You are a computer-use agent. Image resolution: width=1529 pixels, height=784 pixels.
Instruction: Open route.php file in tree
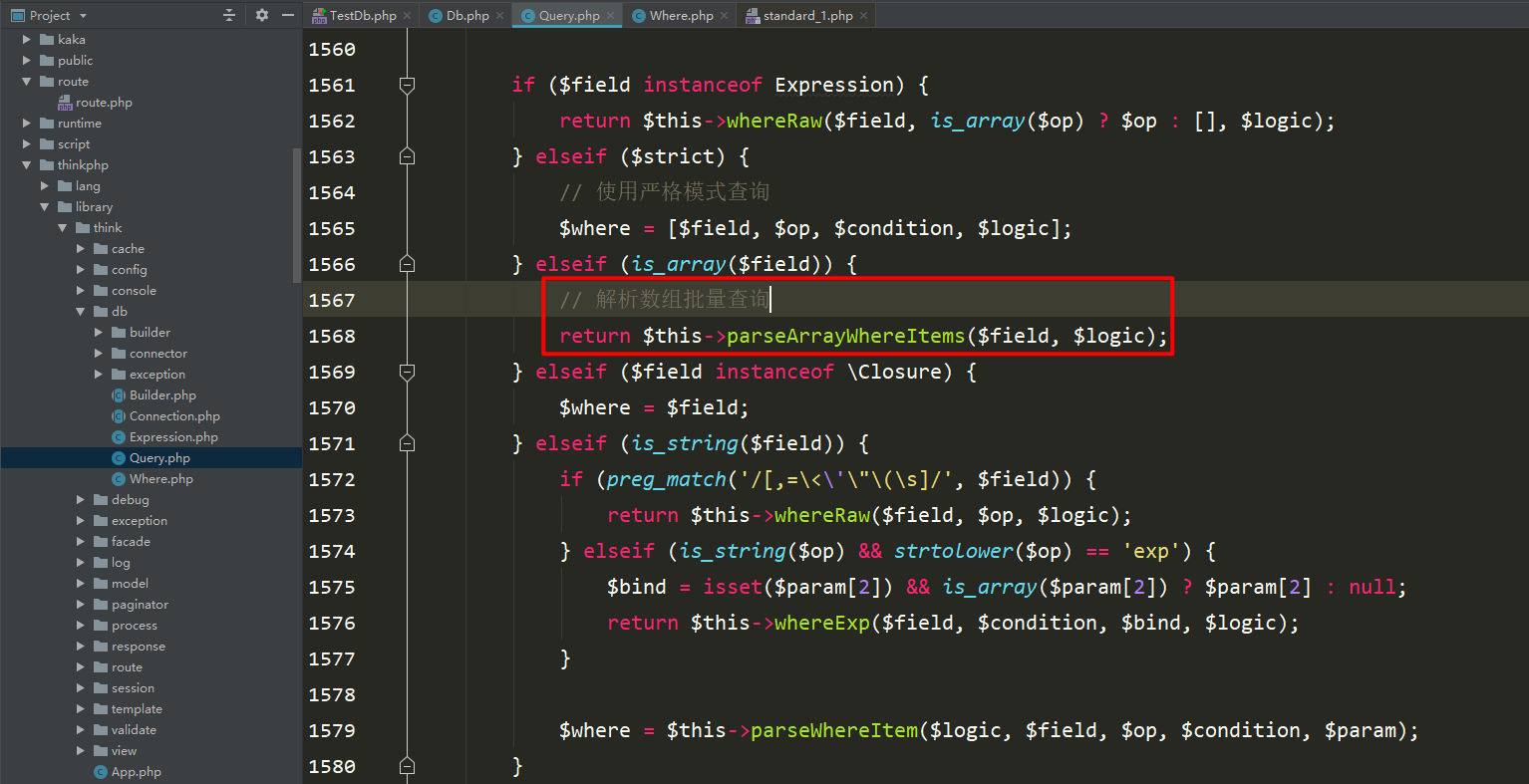(104, 103)
